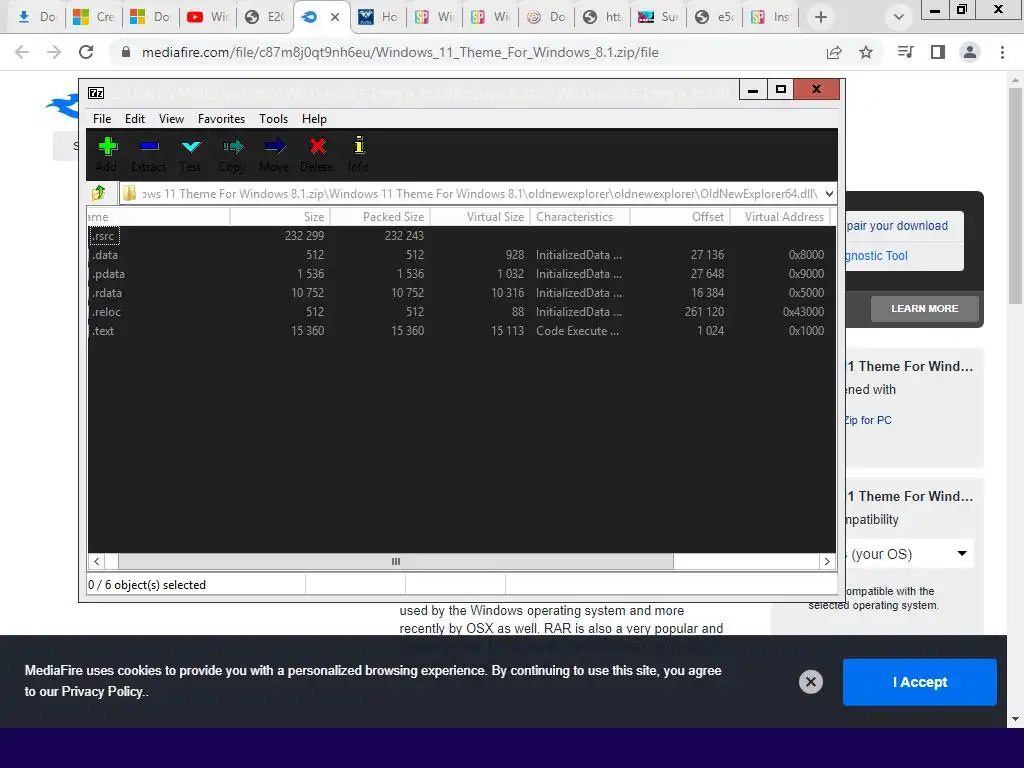Click the Add button in 7-Zip toolbar

click(x=106, y=154)
